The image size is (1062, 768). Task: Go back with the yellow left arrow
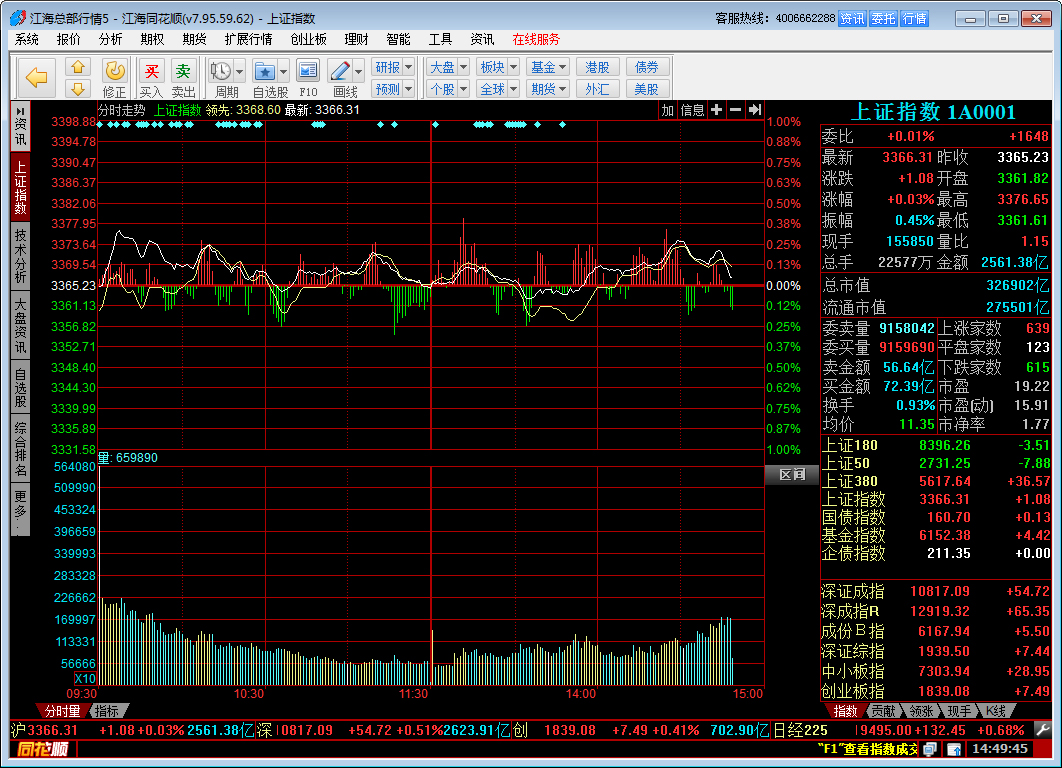(36, 77)
